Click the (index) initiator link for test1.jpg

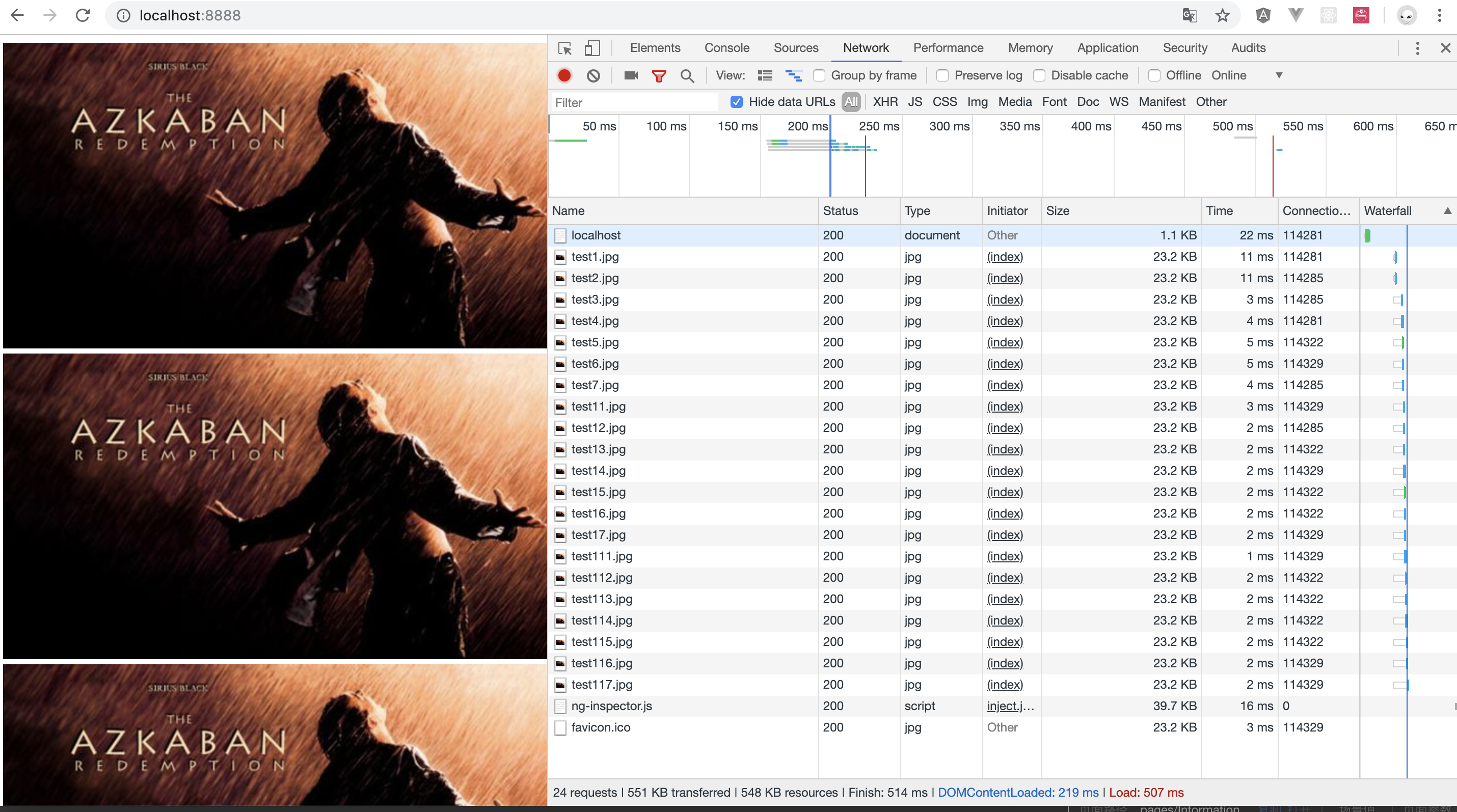(1005, 257)
